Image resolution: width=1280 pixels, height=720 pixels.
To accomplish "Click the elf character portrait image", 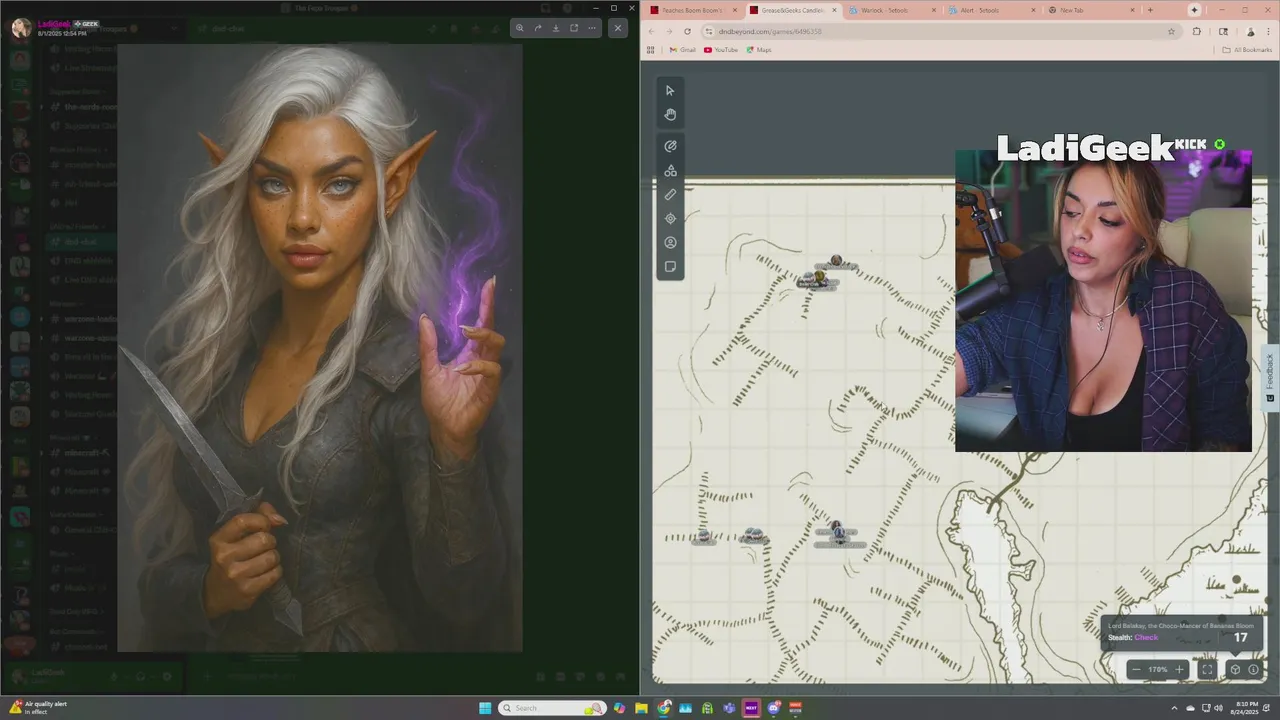I will click(320, 348).
